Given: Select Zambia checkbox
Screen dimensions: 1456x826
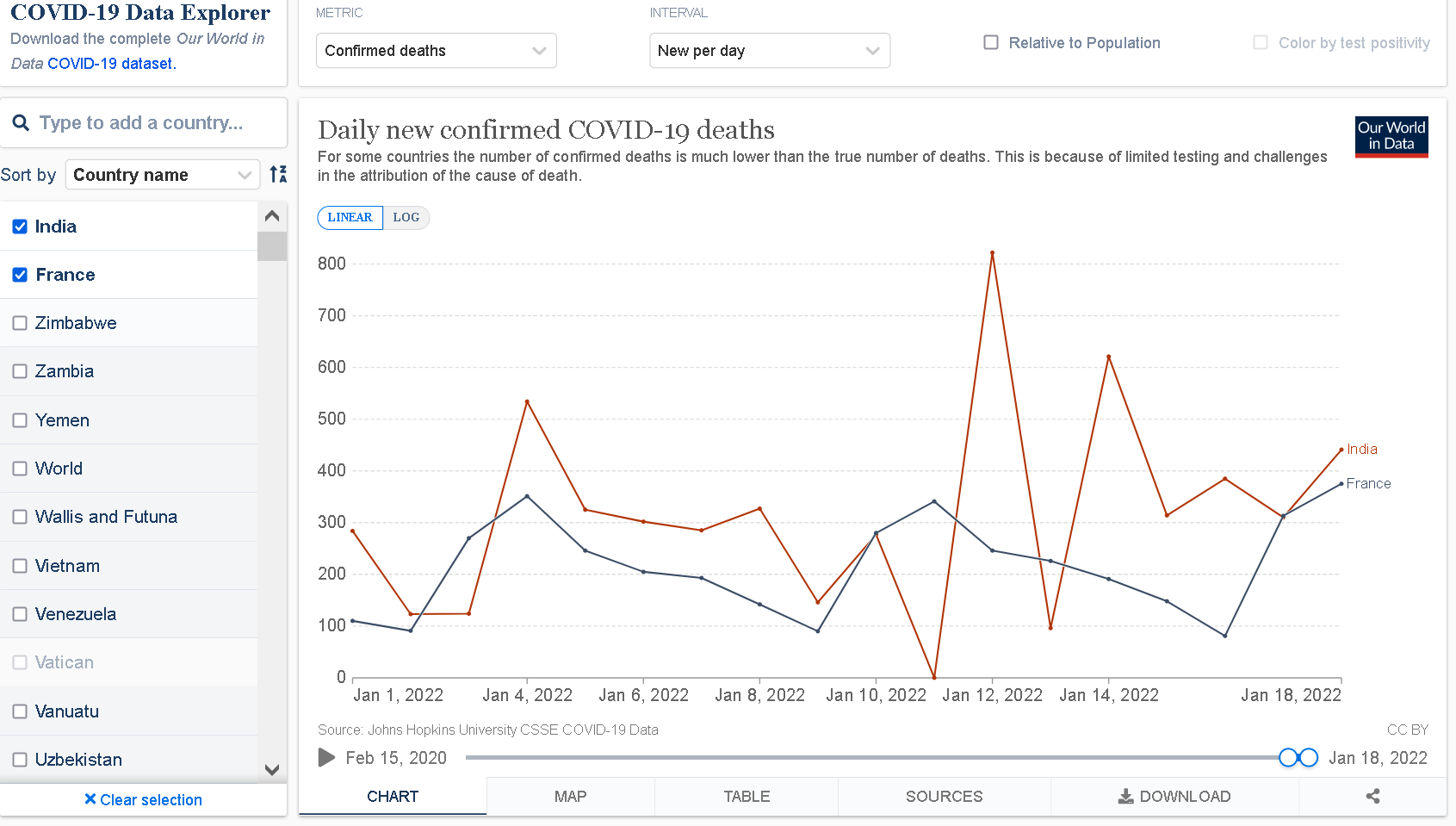Looking at the screenshot, I should (20, 371).
